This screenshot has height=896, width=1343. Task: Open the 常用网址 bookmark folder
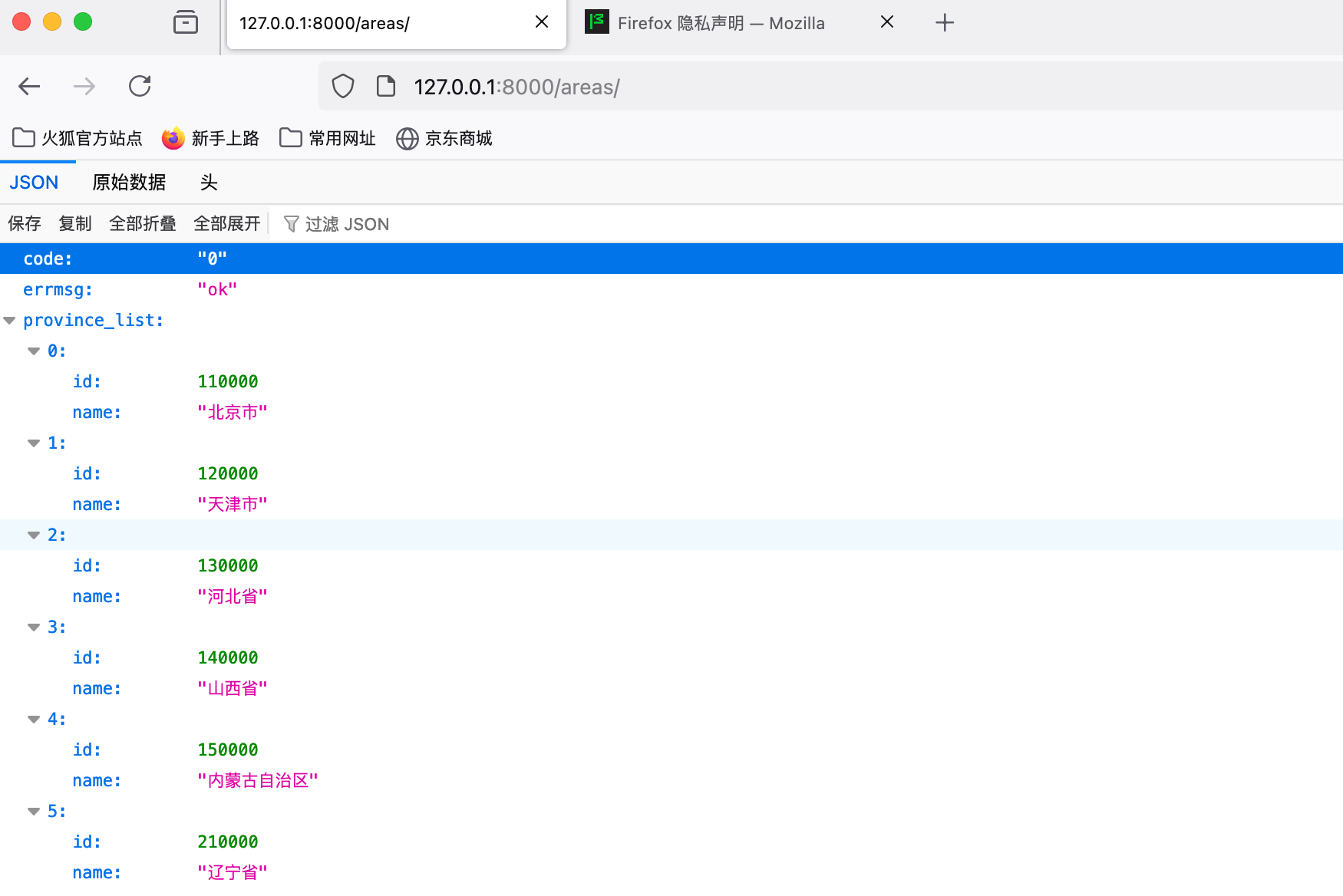[x=328, y=138]
